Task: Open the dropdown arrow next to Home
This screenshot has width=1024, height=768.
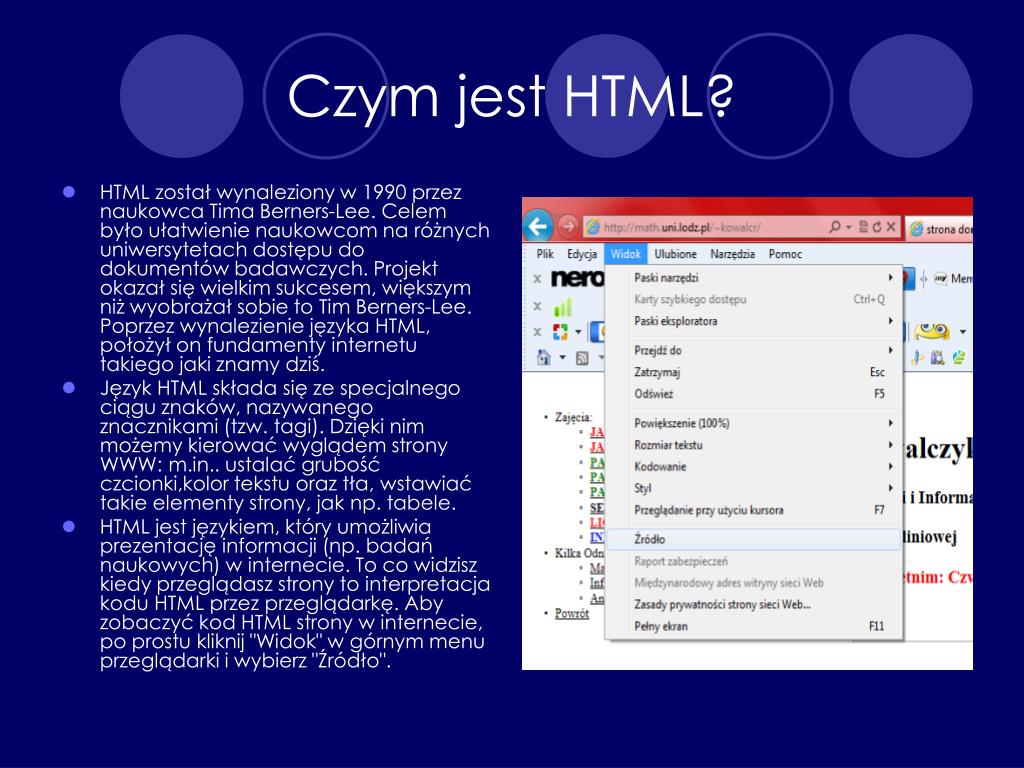Action: click(x=562, y=358)
